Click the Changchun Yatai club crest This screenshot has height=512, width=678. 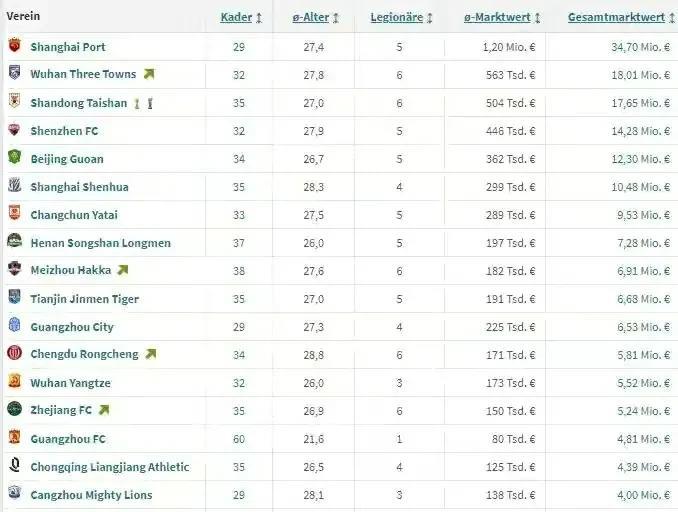pos(14,213)
